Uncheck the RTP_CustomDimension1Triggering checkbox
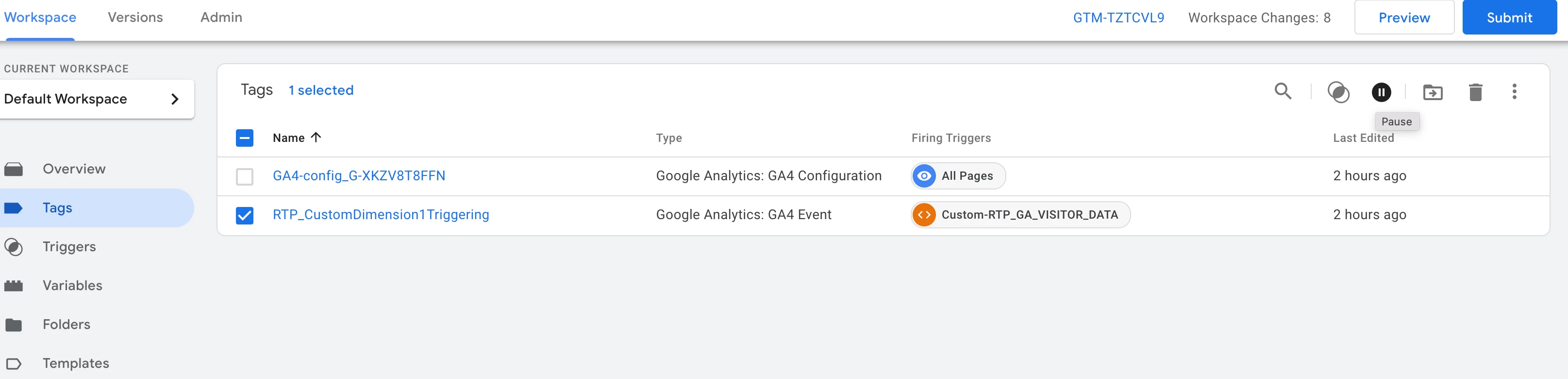 click(x=245, y=215)
